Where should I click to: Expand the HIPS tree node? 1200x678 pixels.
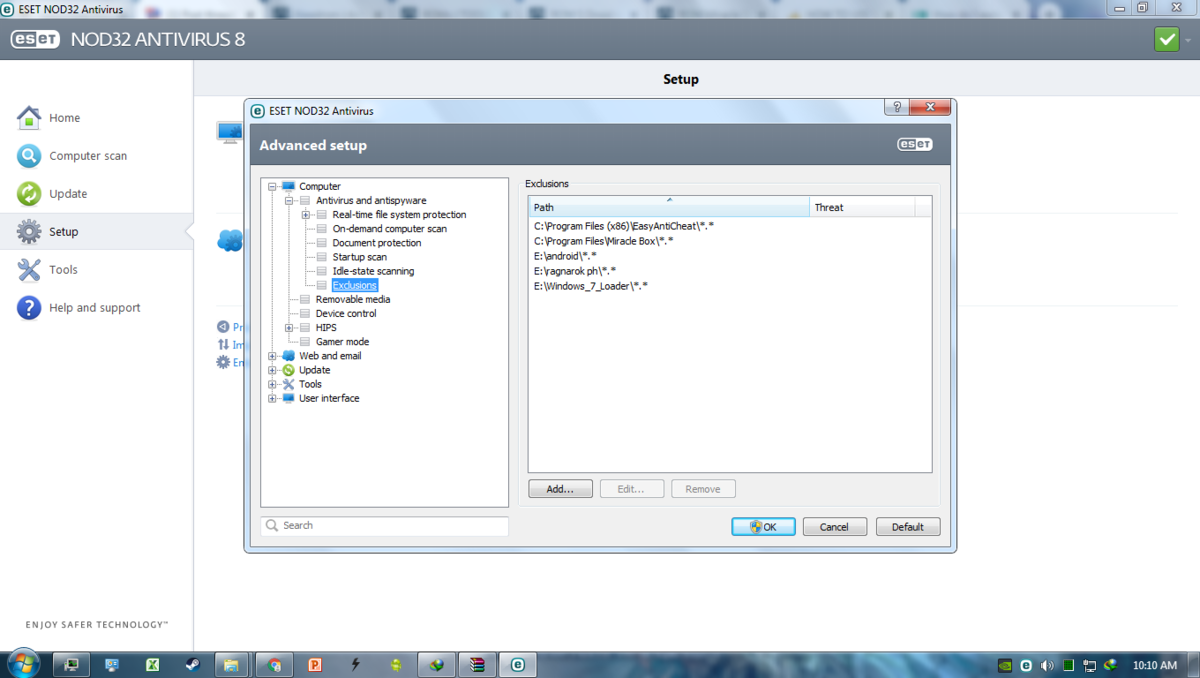coord(289,328)
